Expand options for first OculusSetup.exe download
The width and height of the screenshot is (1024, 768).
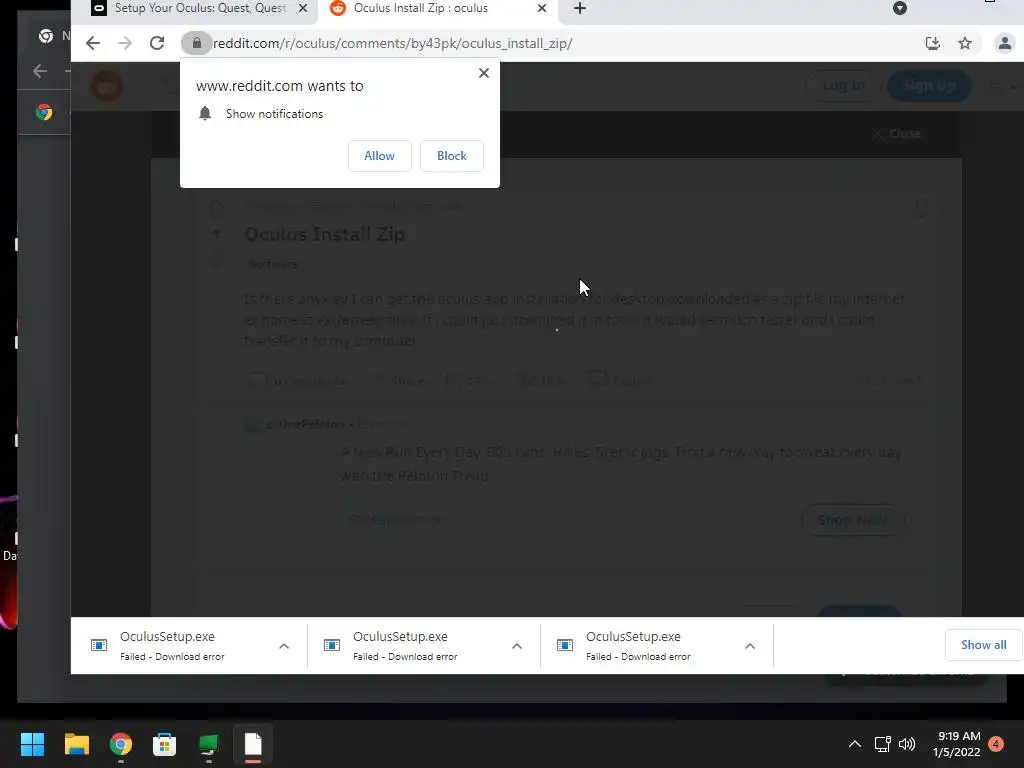coord(284,647)
